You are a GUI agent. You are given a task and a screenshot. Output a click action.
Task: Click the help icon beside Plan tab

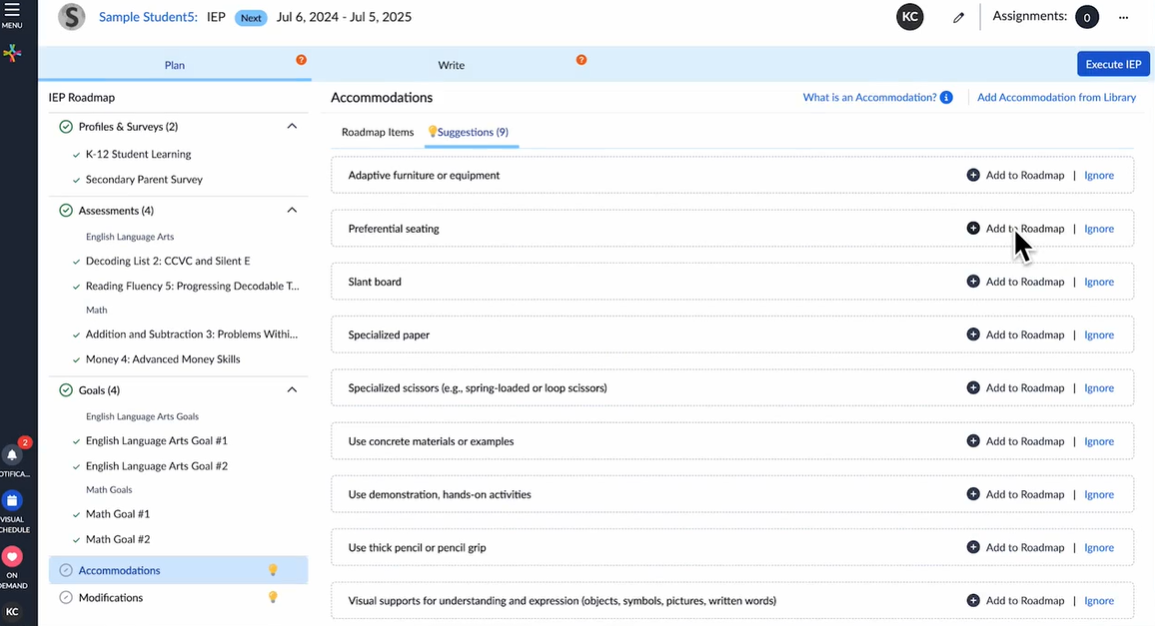click(x=301, y=60)
